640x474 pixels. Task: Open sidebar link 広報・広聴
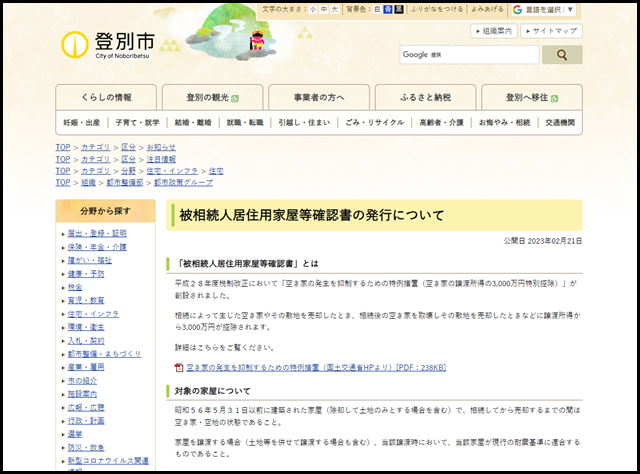[86, 407]
